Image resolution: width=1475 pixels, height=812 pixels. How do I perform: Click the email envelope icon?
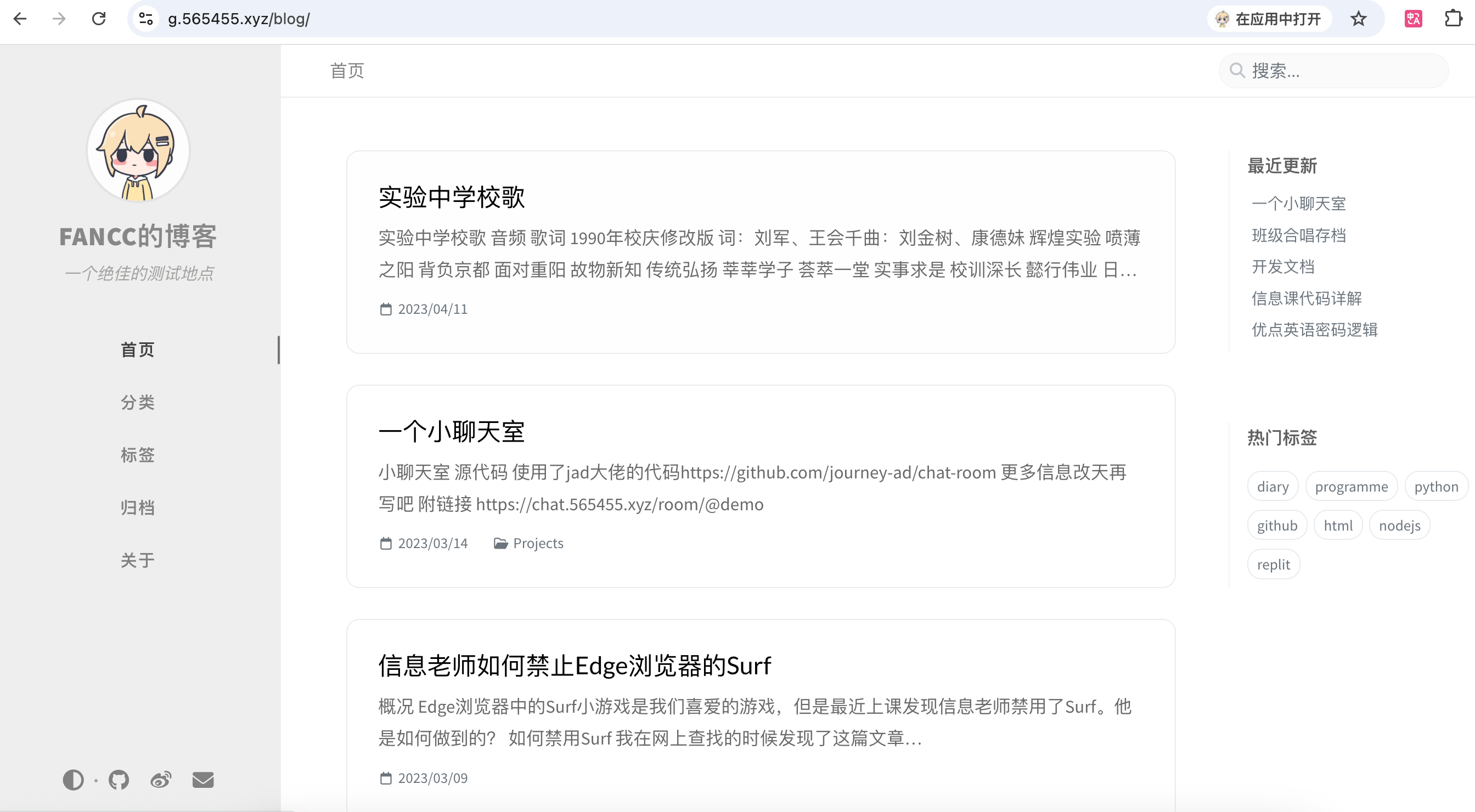(202, 780)
